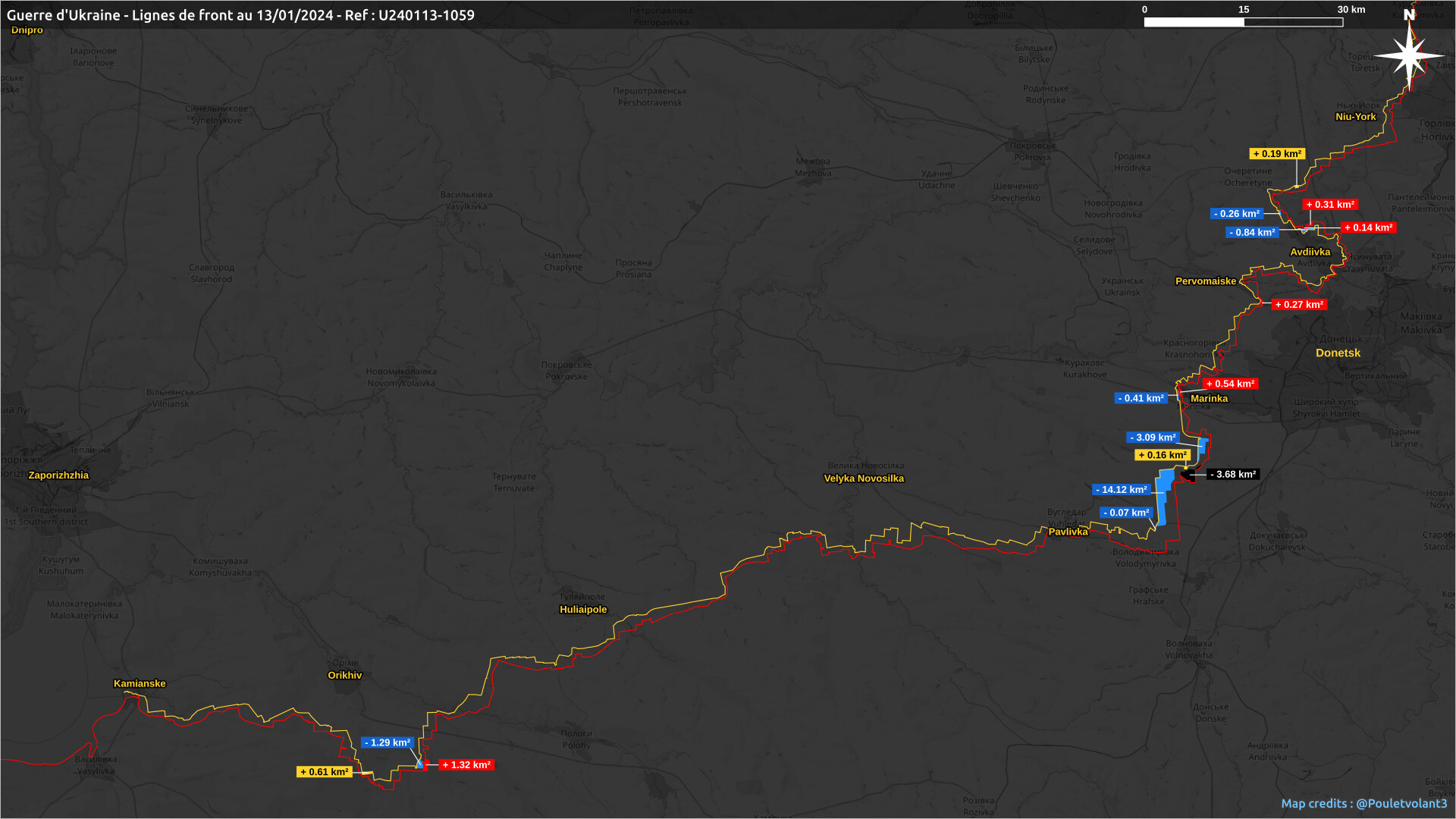Click the yellow Huliaipole label
1456x819 pixels.
tap(583, 610)
